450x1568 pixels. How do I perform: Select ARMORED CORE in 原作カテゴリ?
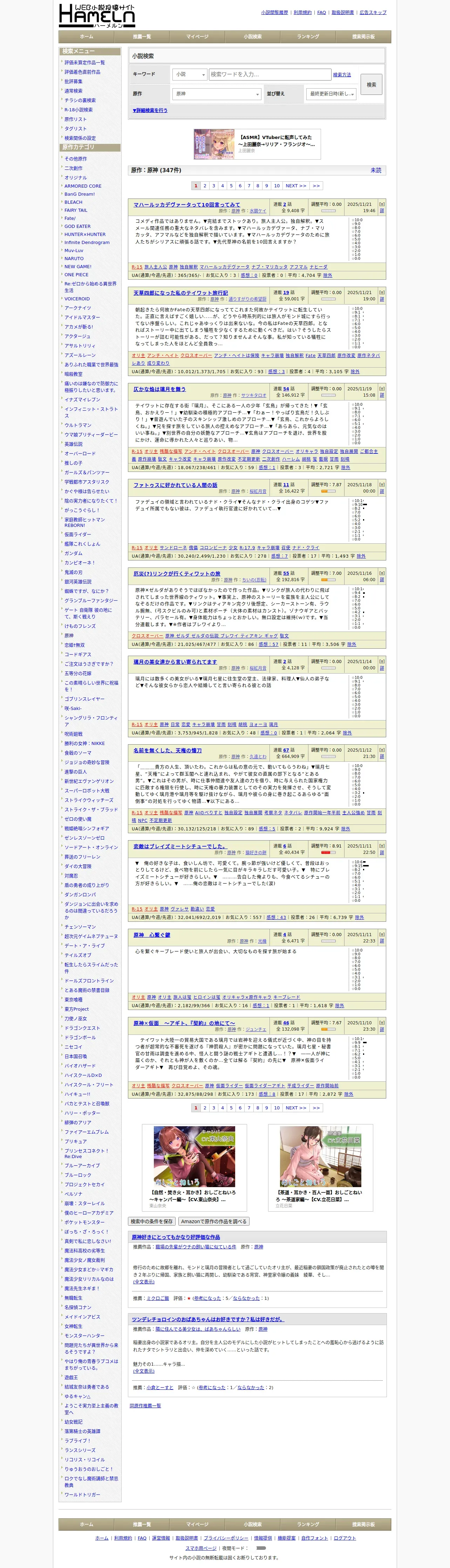[83, 186]
